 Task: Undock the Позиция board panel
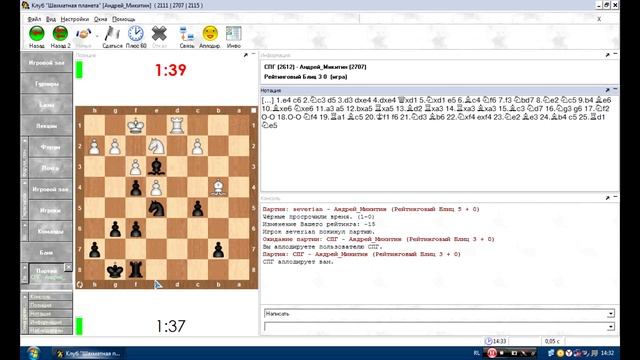[x=246, y=55]
